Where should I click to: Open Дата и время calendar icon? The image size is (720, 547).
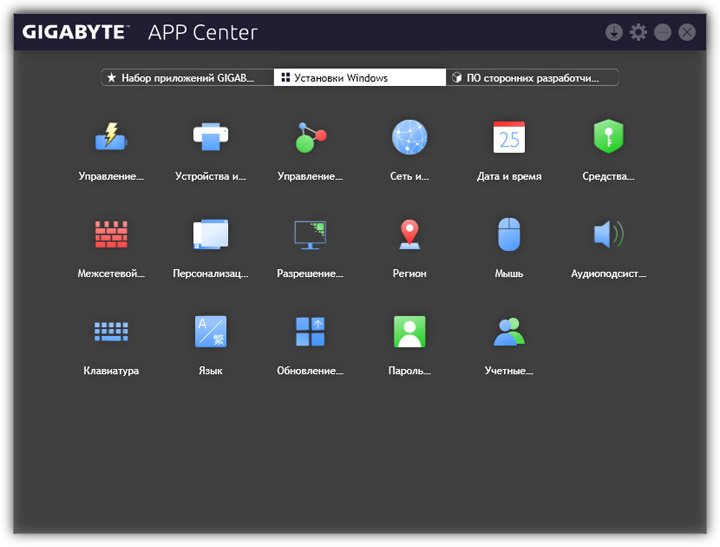tap(509, 137)
